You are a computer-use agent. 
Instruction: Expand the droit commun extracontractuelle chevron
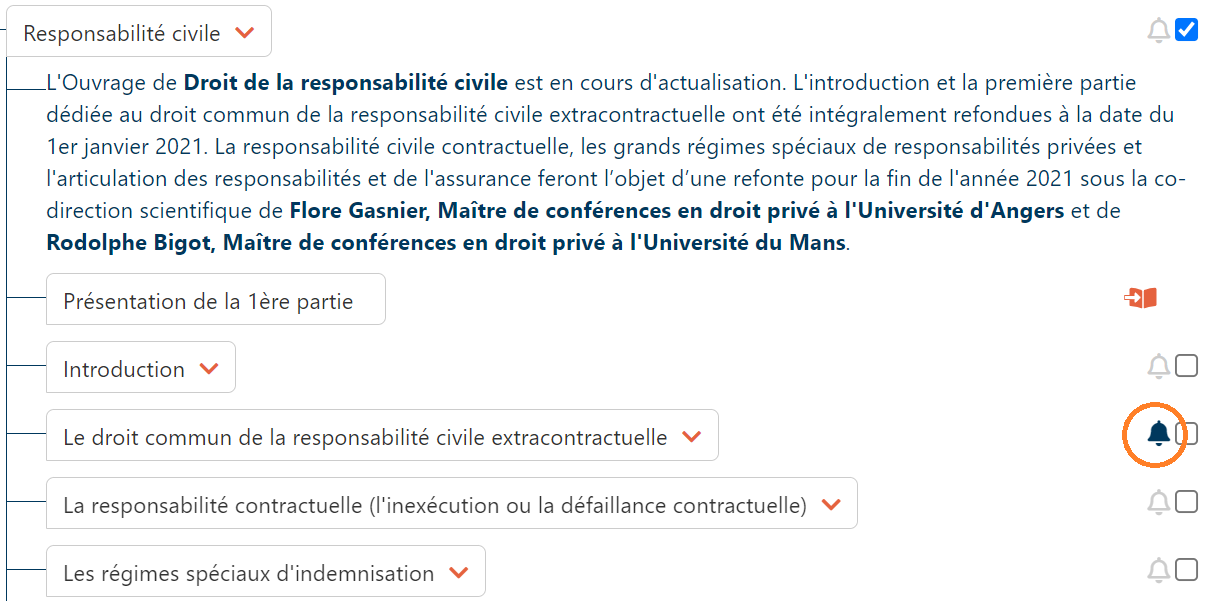point(691,437)
